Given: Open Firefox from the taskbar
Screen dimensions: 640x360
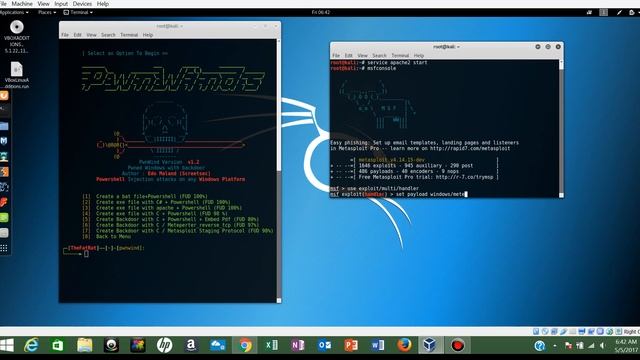Looking at the screenshot, I should pos(404,345).
